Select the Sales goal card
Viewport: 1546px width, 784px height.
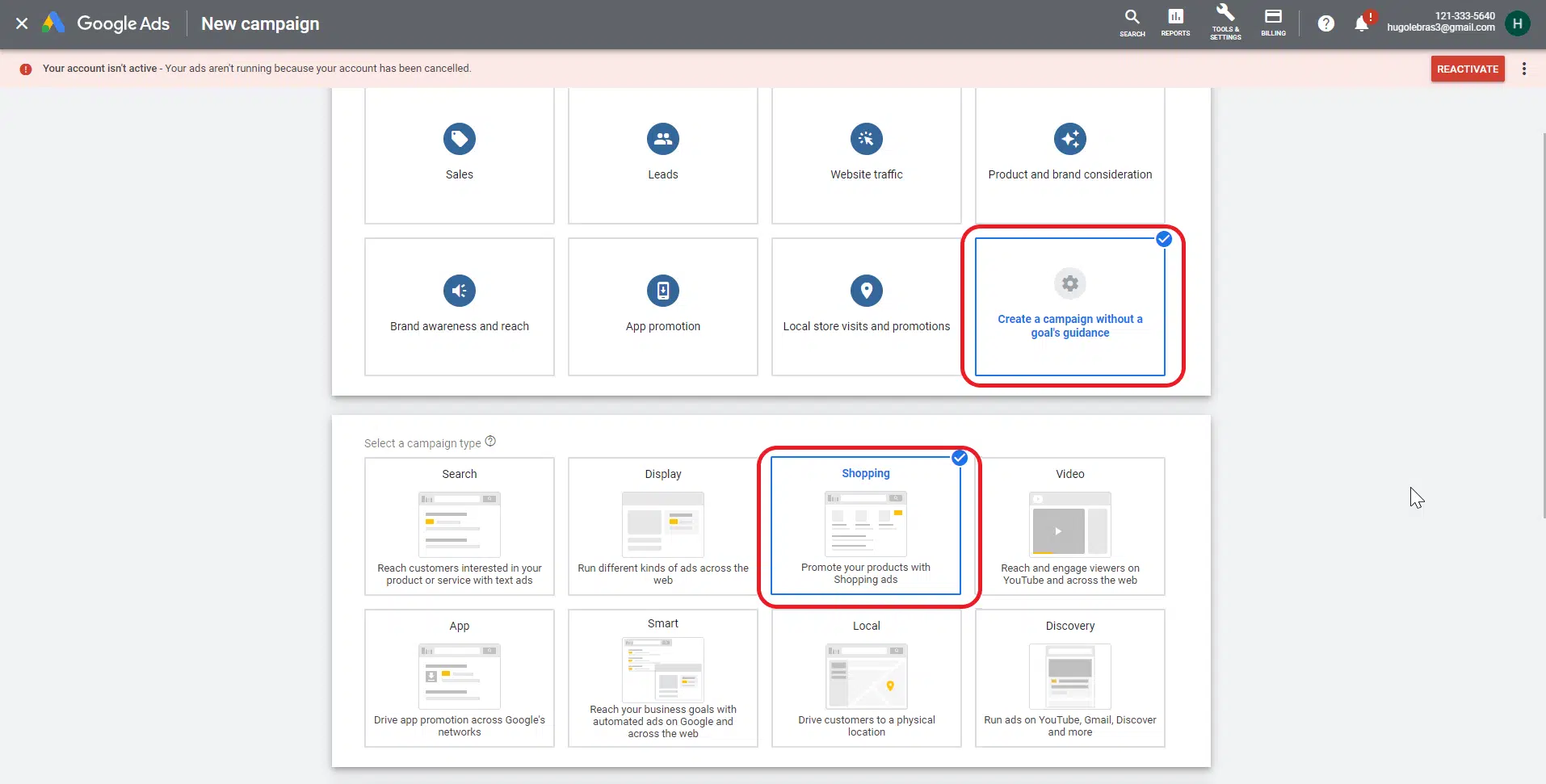[x=459, y=155]
